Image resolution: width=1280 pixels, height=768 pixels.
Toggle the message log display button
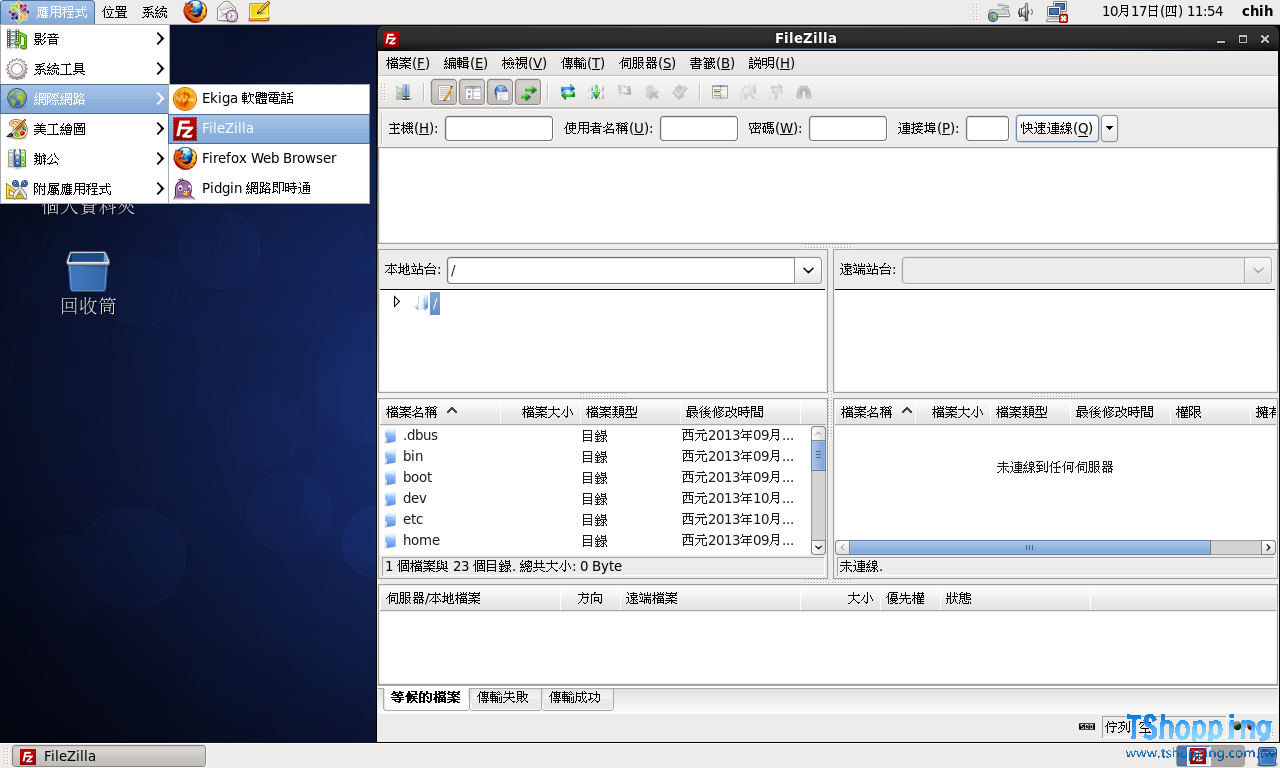pyautogui.click(x=445, y=93)
